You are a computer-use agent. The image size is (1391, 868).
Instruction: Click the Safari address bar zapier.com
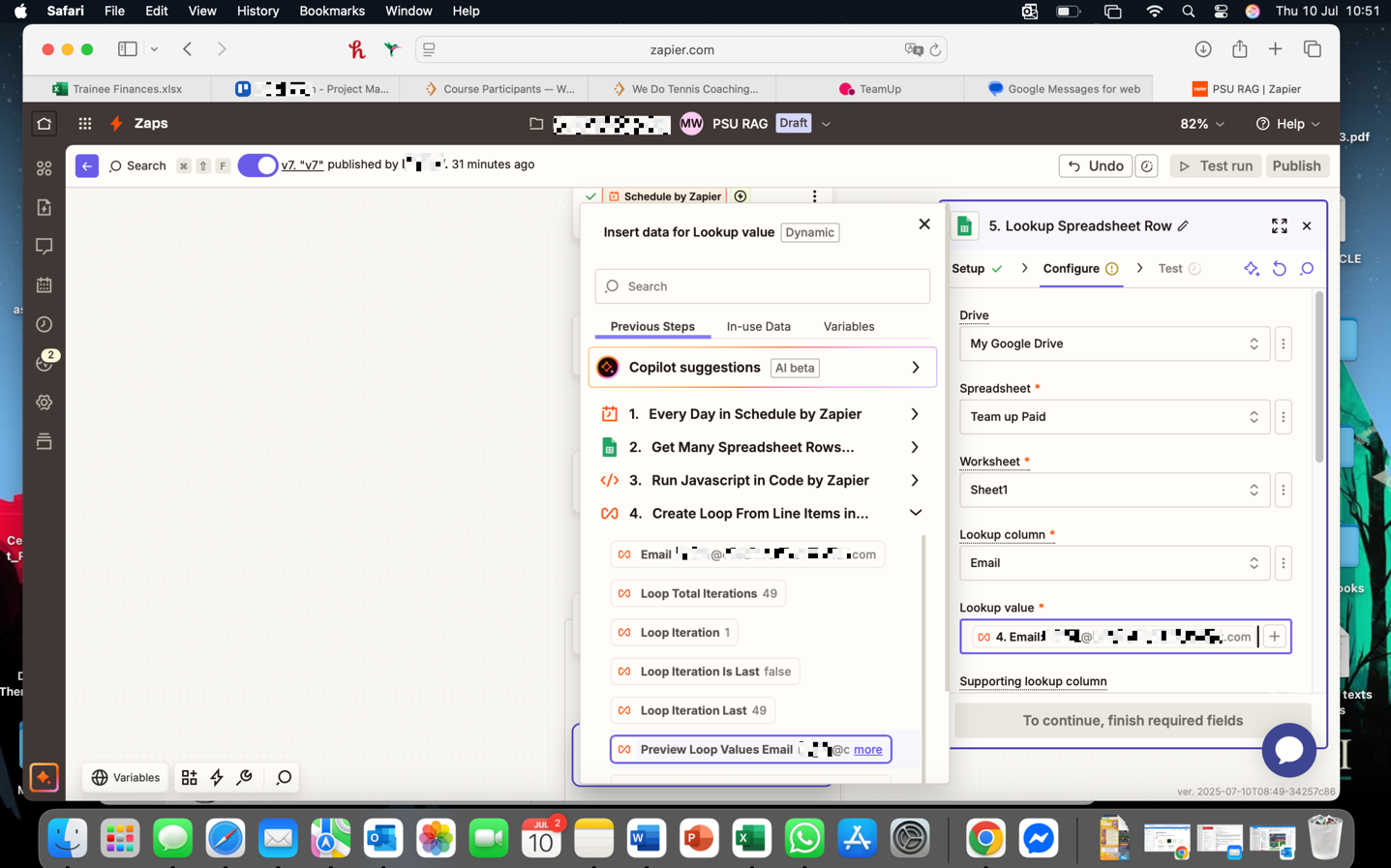click(x=681, y=49)
